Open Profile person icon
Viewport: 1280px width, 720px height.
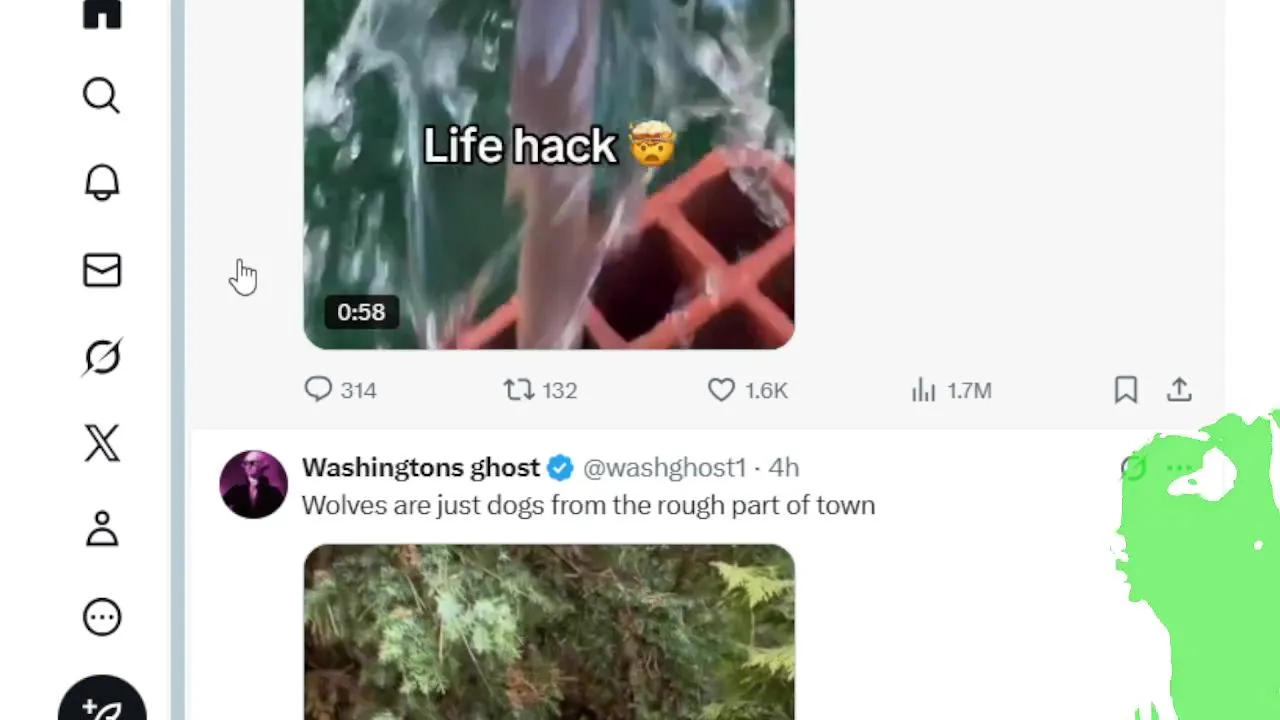pos(102,529)
